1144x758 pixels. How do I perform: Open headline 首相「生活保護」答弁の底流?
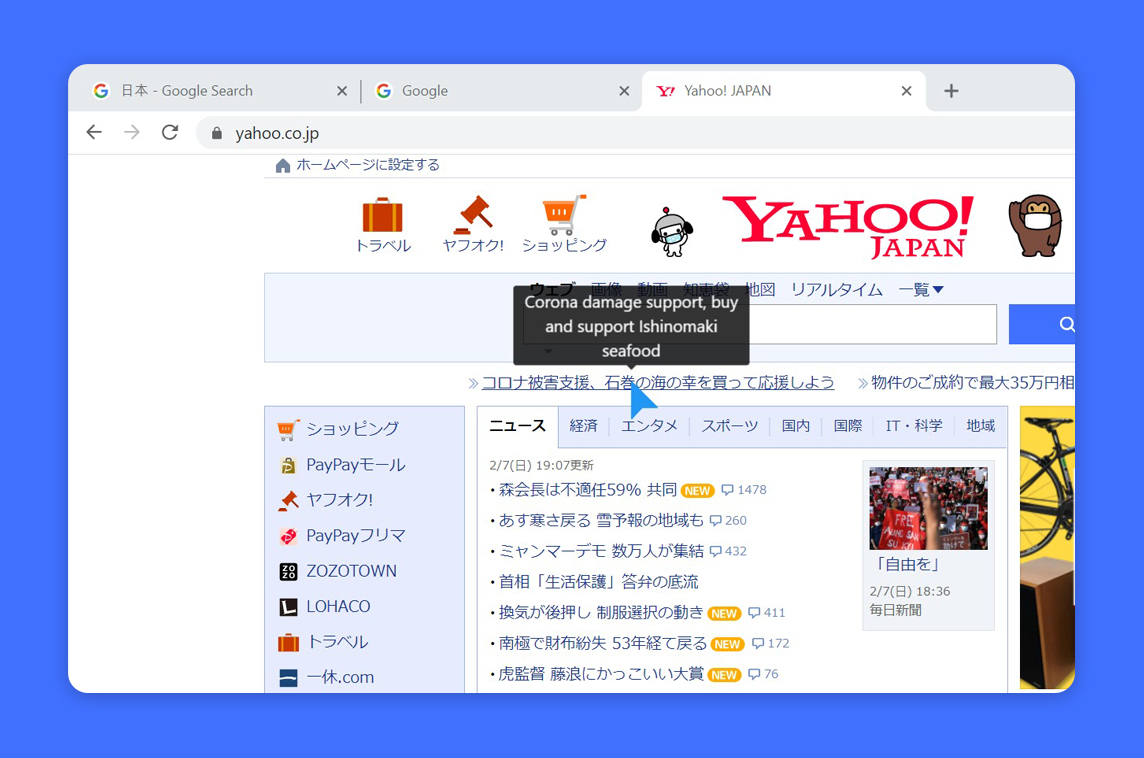tap(598, 581)
